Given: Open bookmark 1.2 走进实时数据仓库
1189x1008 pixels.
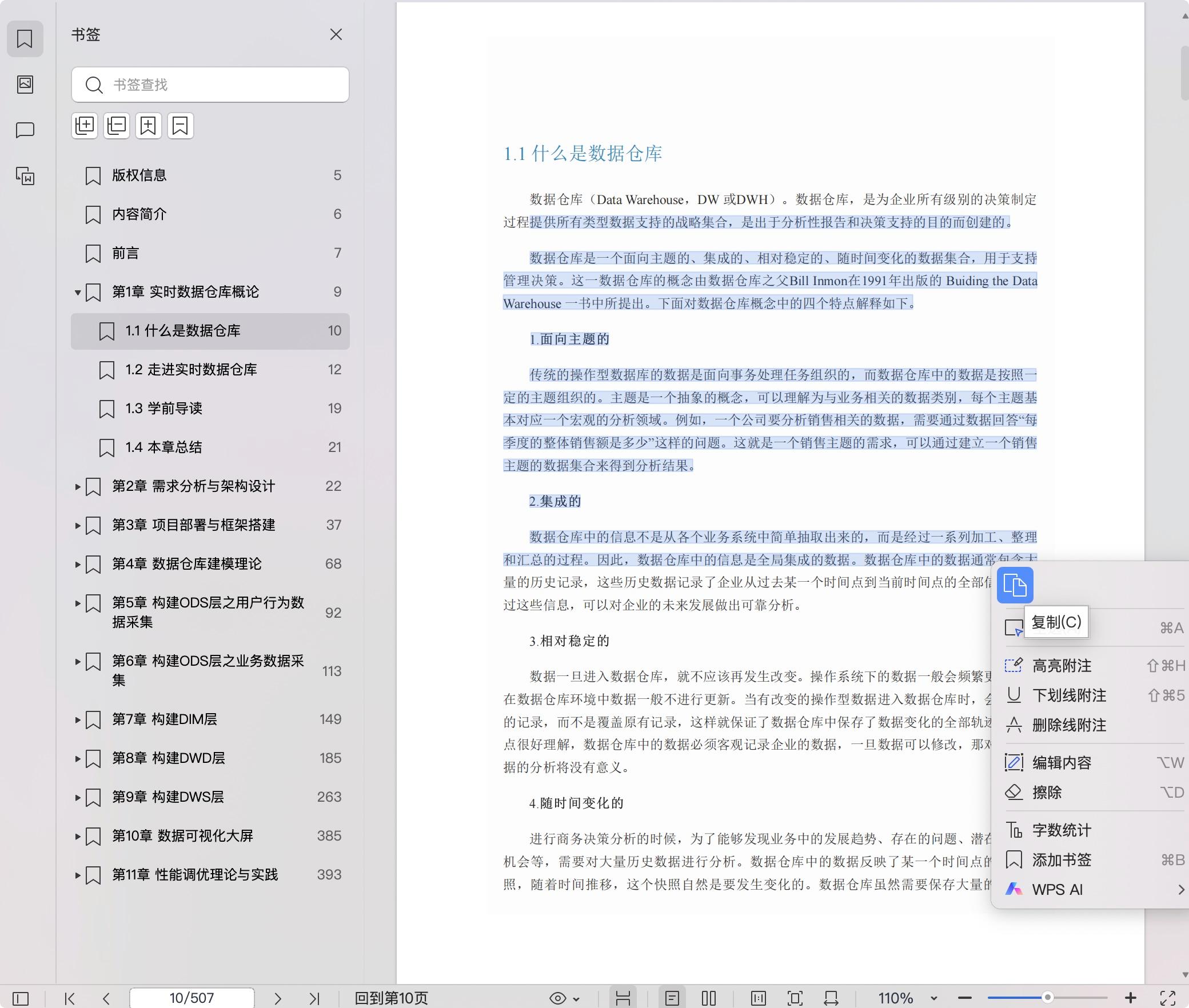Looking at the screenshot, I should point(191,370).
